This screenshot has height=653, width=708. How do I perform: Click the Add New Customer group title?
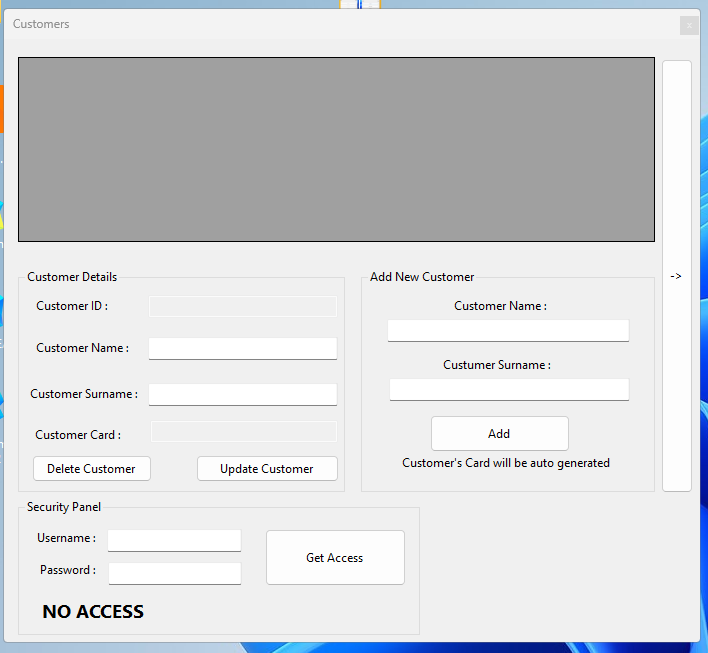click(422, 277)
